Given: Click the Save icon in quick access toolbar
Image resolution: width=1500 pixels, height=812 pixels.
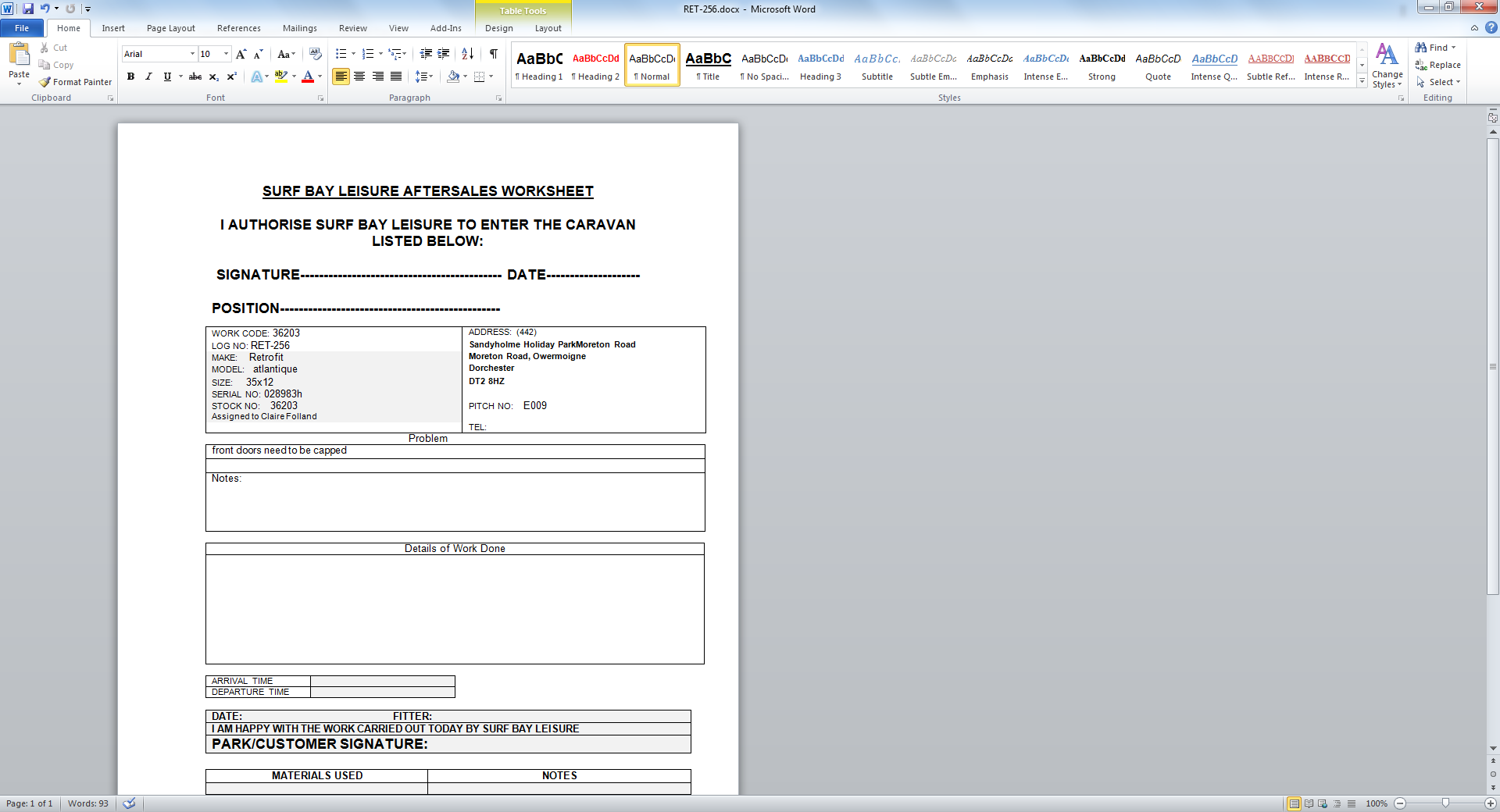Looking at the screenshot, I should (28, 9).
